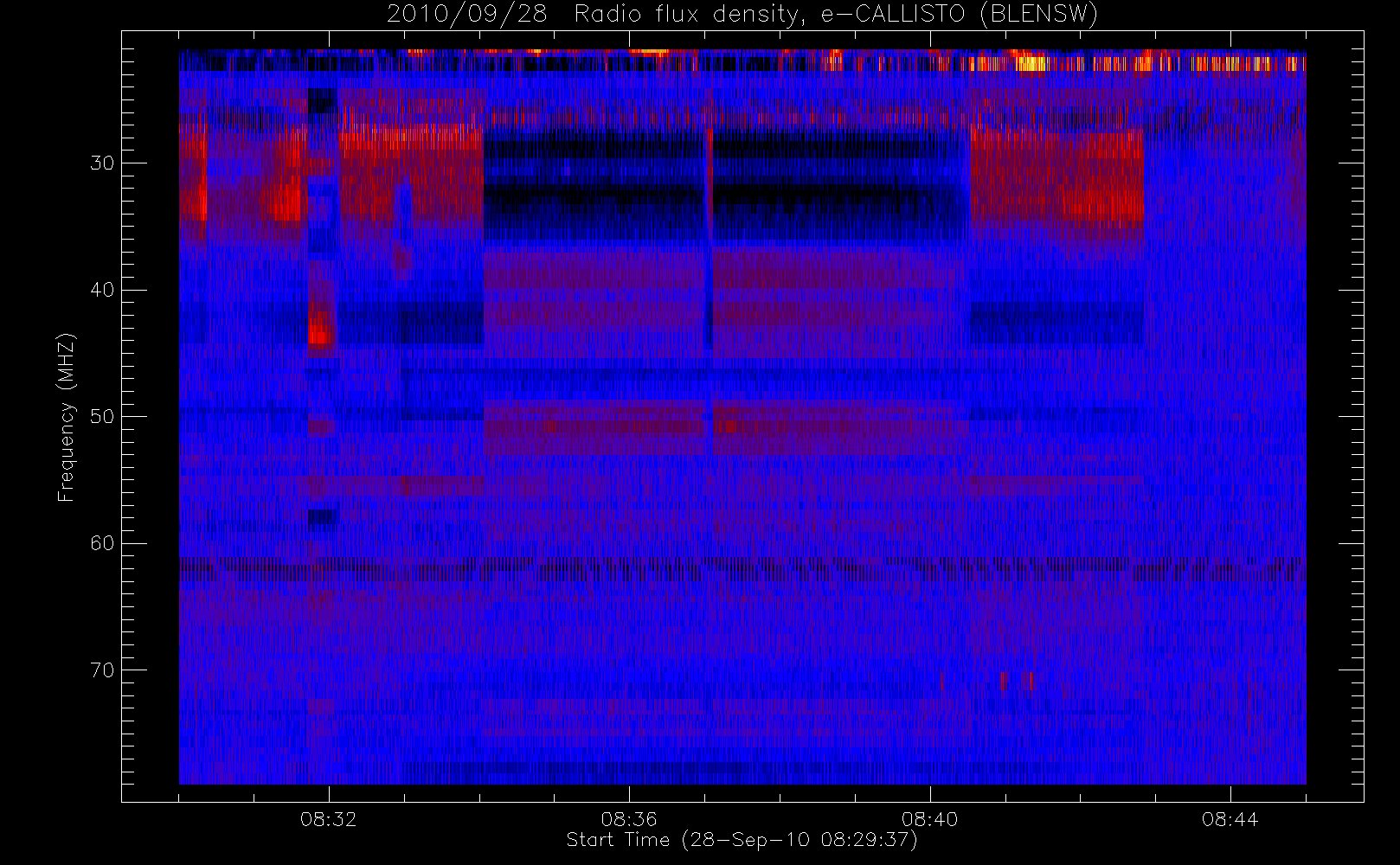Click the 50 frequency tick label
1400x865 pixels.
pos(102,416)
